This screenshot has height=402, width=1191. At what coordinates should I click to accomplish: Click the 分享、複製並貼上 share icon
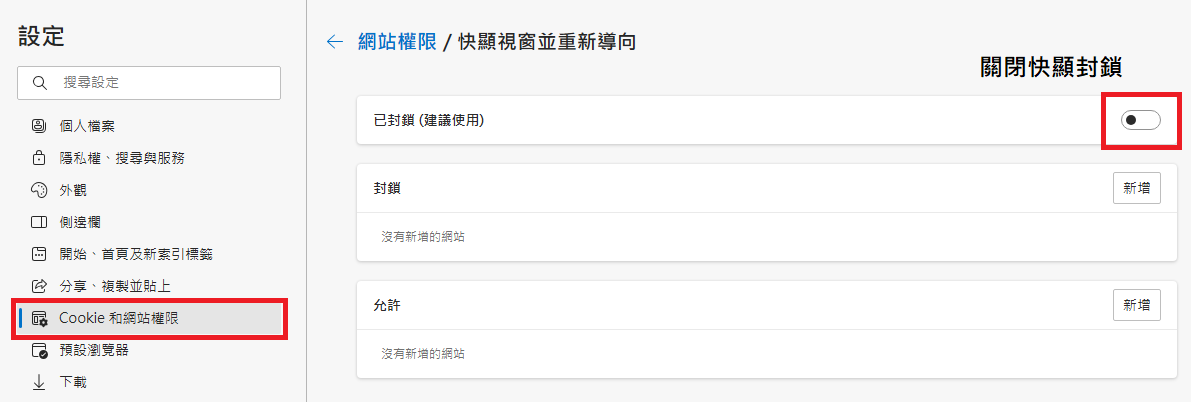pyautogui.click(x=40, y=286)
